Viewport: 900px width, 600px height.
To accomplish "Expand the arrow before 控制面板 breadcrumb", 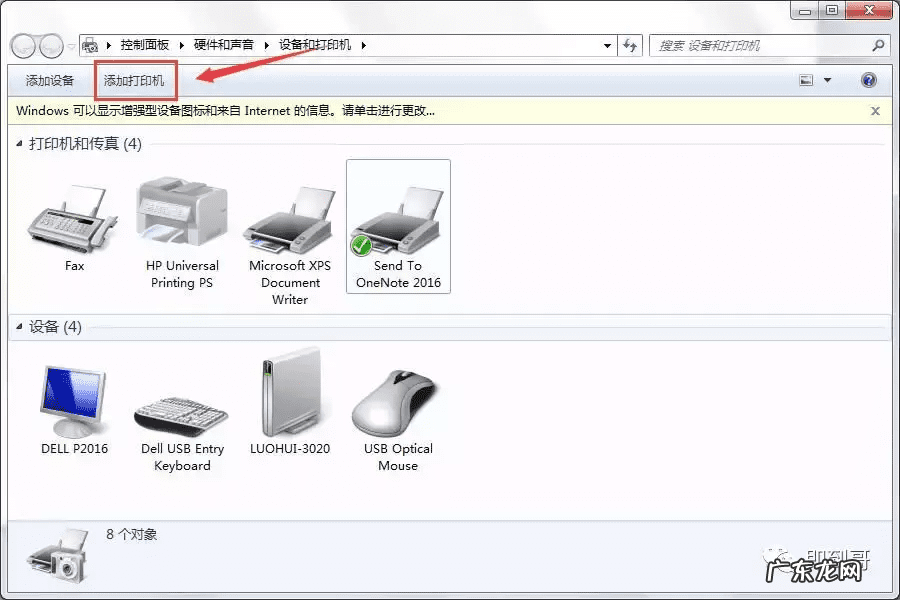I will click(108, 45).
